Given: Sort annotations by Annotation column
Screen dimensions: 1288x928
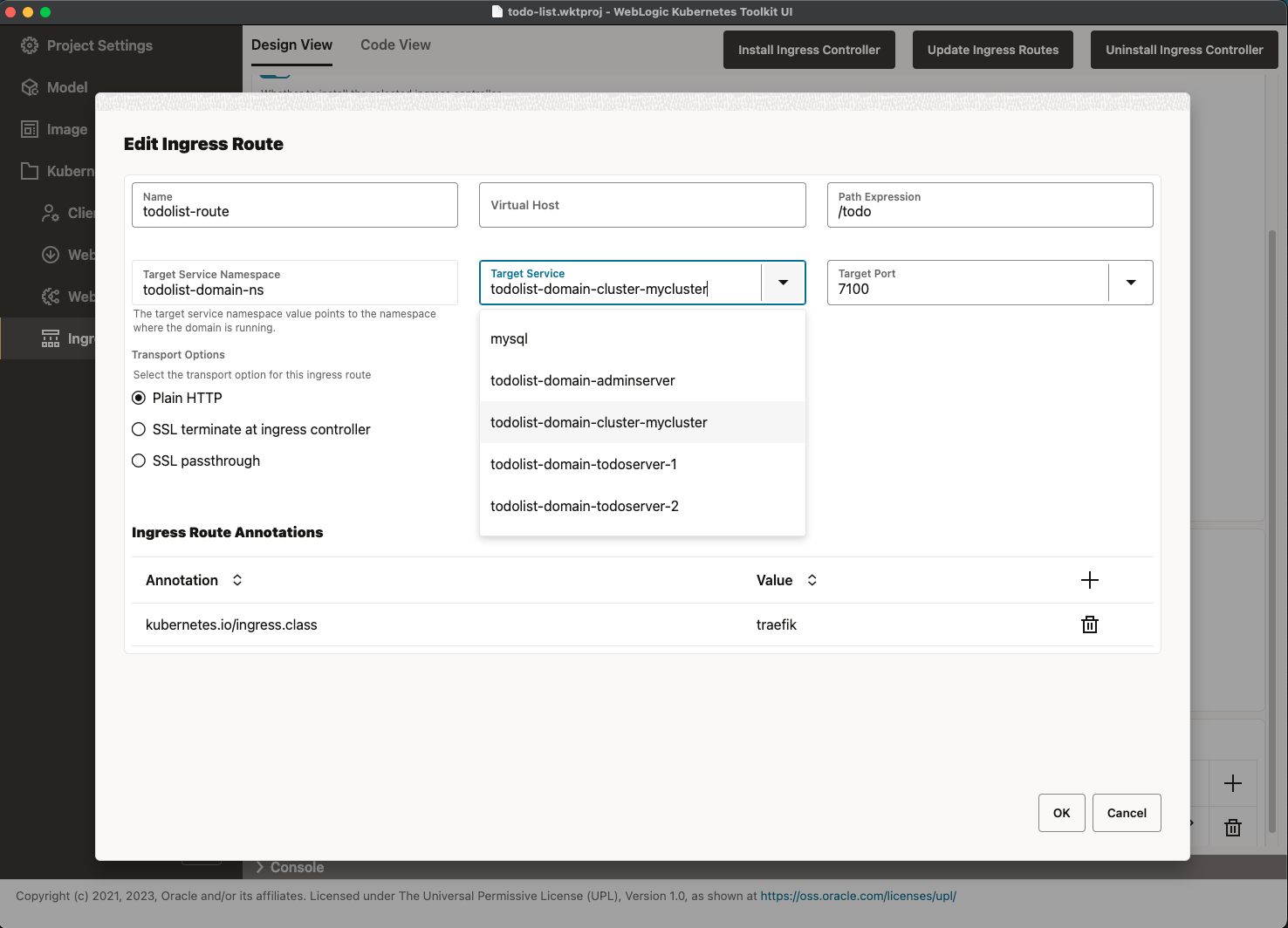Looking at the screenshot, I should pyautogui.click(x=237, y=580).
